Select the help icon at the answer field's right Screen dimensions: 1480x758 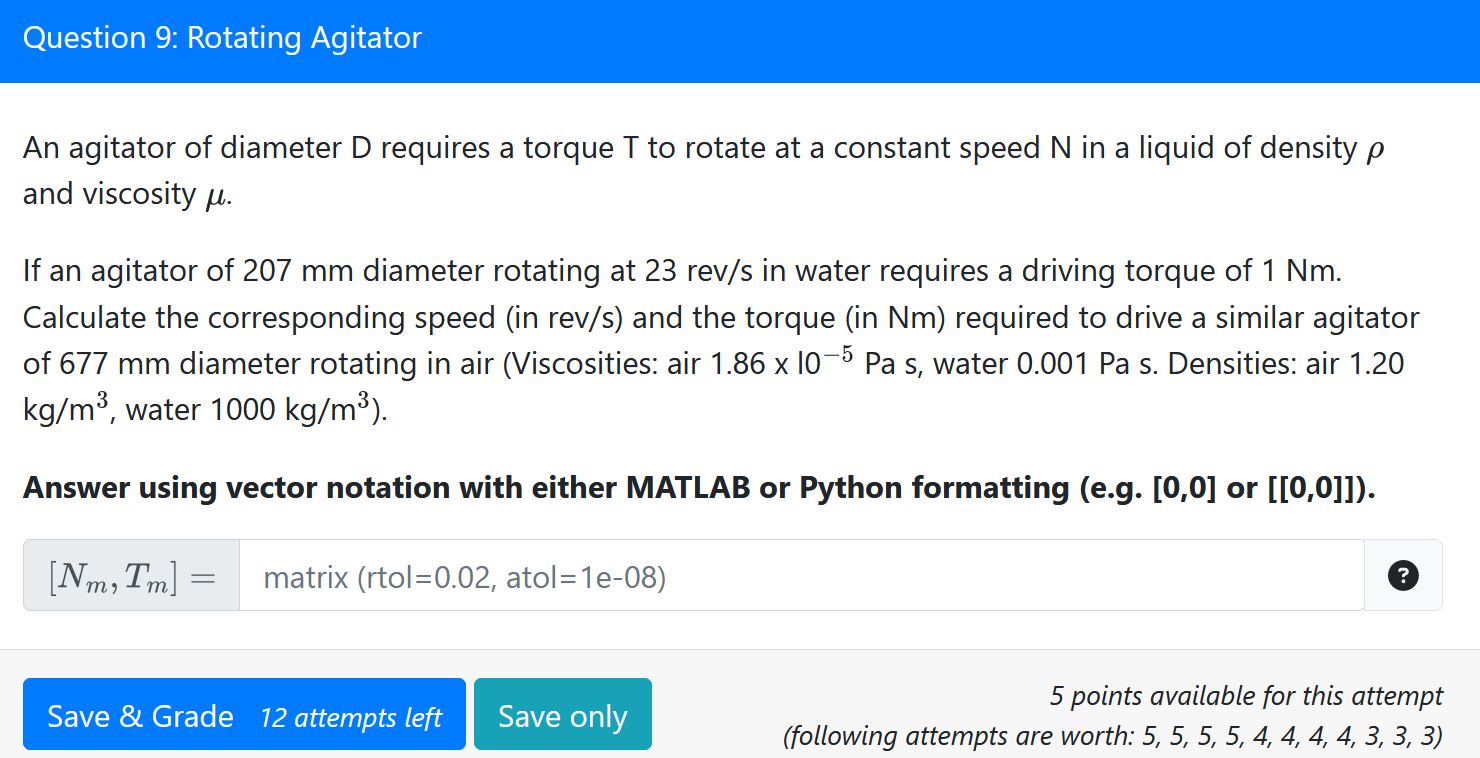click(x=1403, y=575)
